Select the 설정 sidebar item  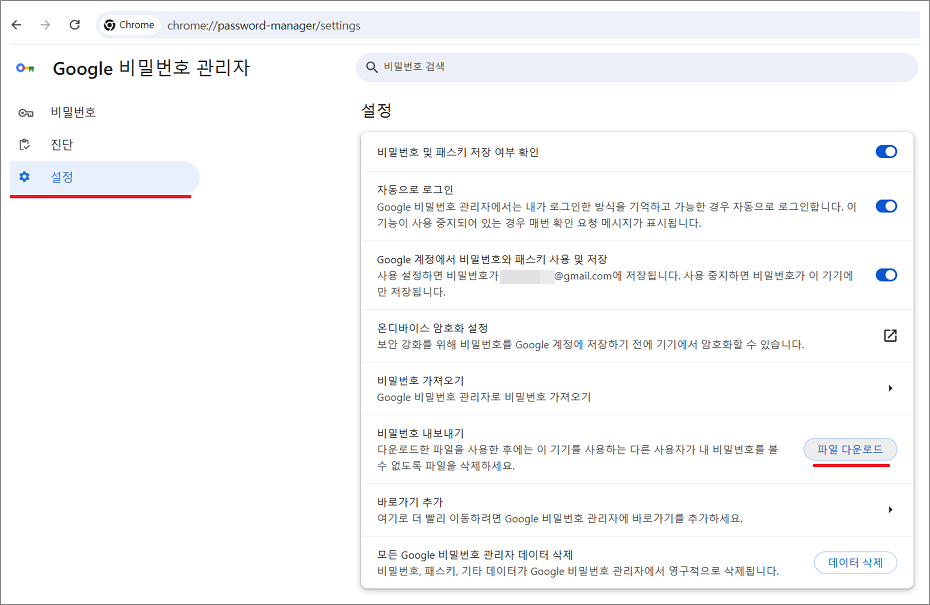(104, 177)
